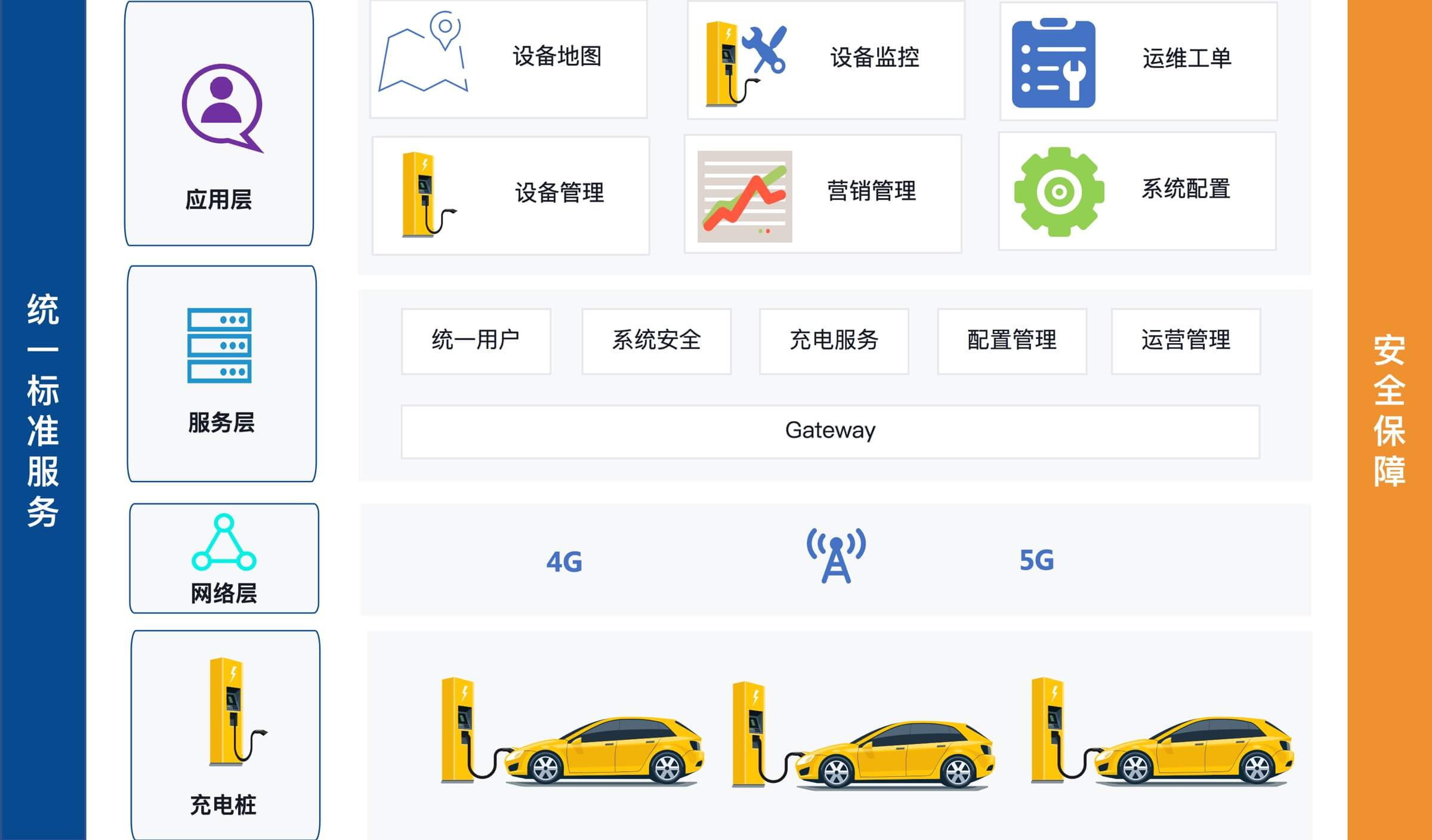This screenshot has height=840, width=1432.
Task: Select the 运营管理 service box
Action: (1186, 341)
